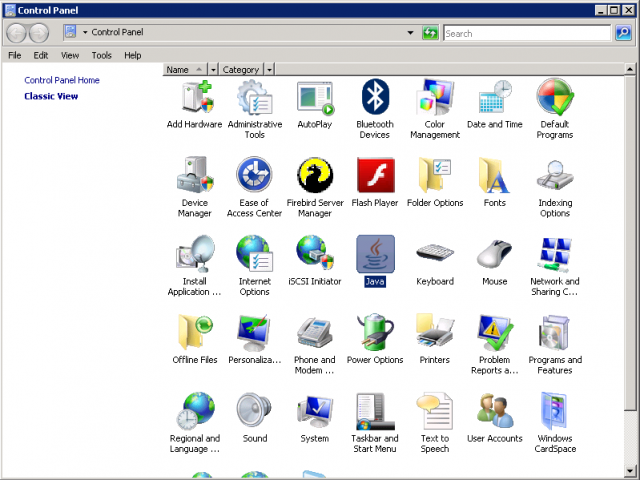
Task: Select Phone and Modem options
Action: [x=315, y=344]
